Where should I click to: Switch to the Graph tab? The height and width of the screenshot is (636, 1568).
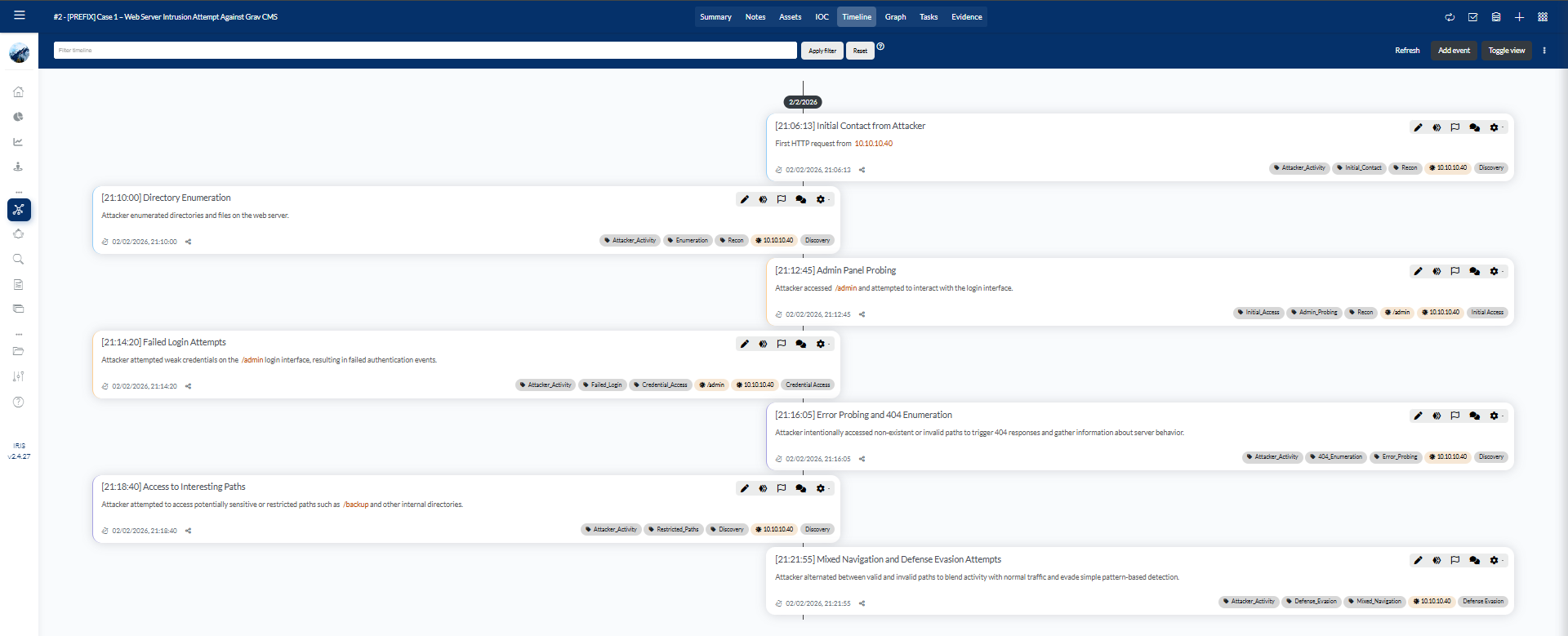[x=895, y=17]
